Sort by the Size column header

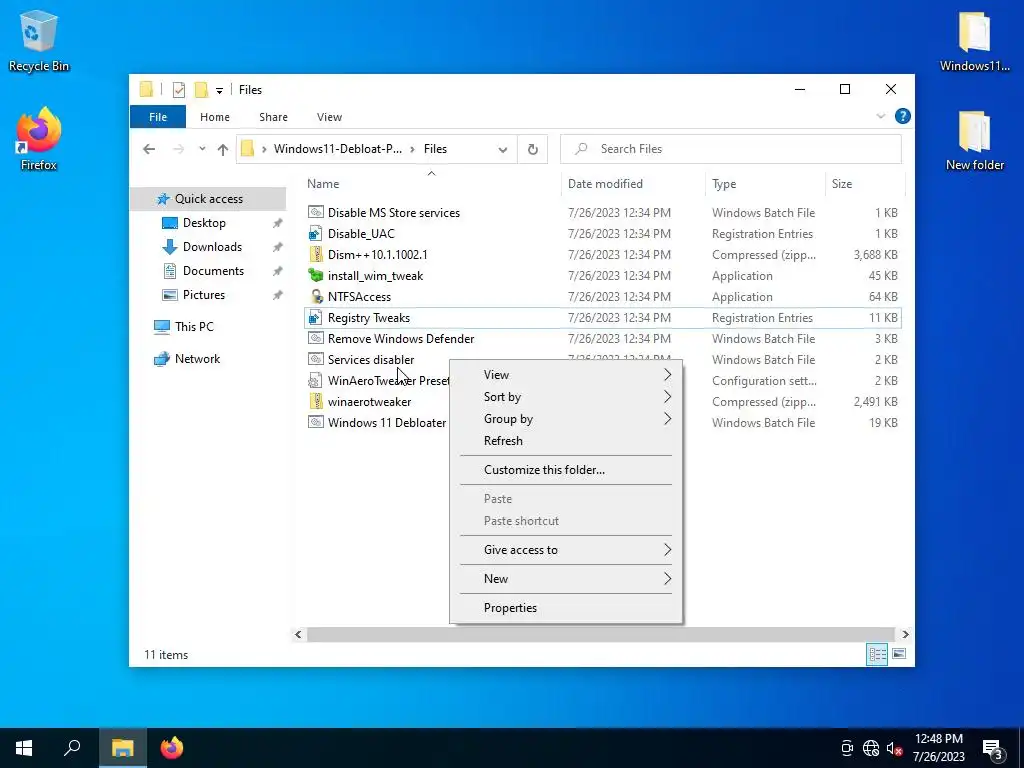tap(865, 184)
